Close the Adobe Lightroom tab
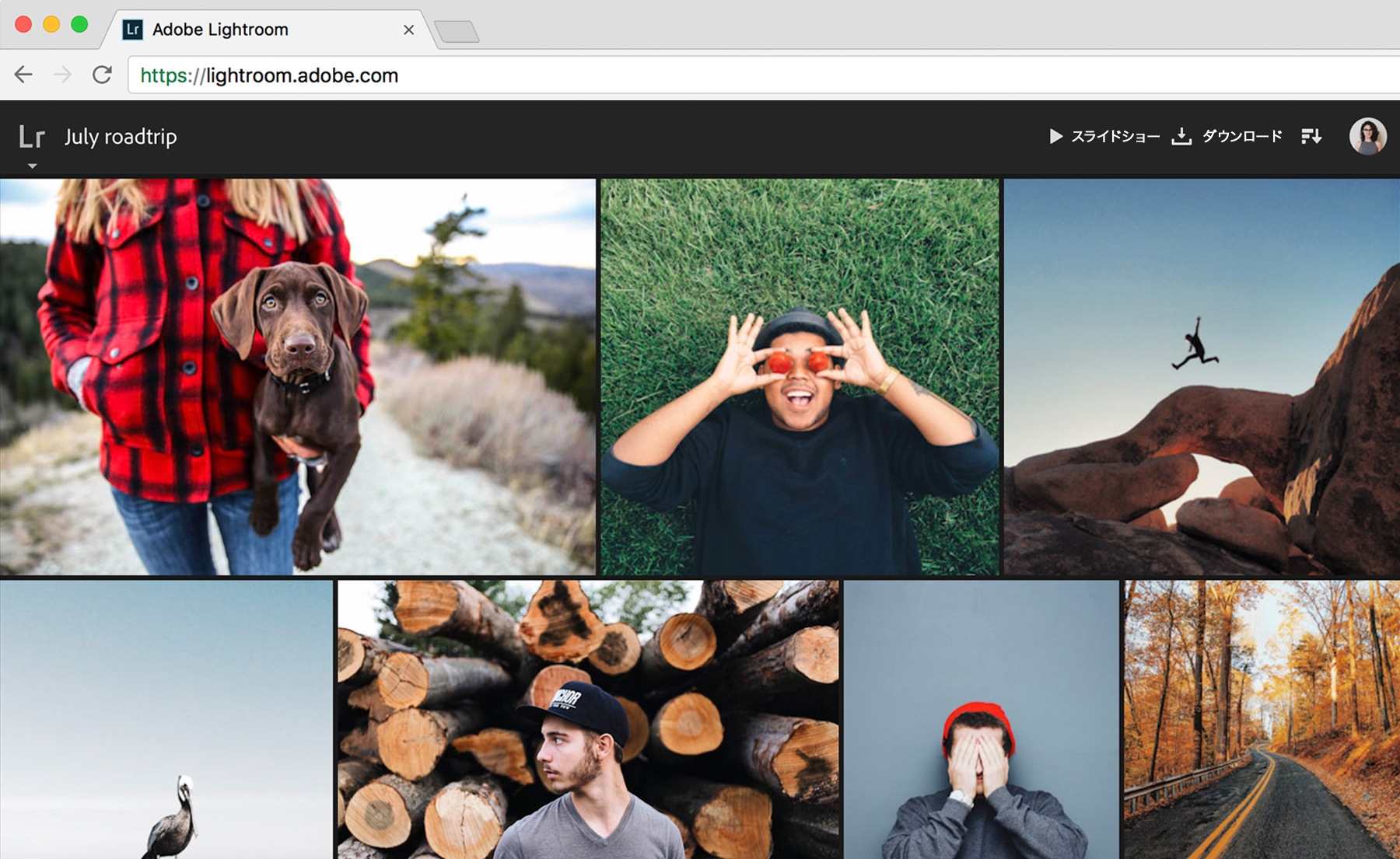The width and height of the screenshot is (1400, 859). [x=408, y=30]
